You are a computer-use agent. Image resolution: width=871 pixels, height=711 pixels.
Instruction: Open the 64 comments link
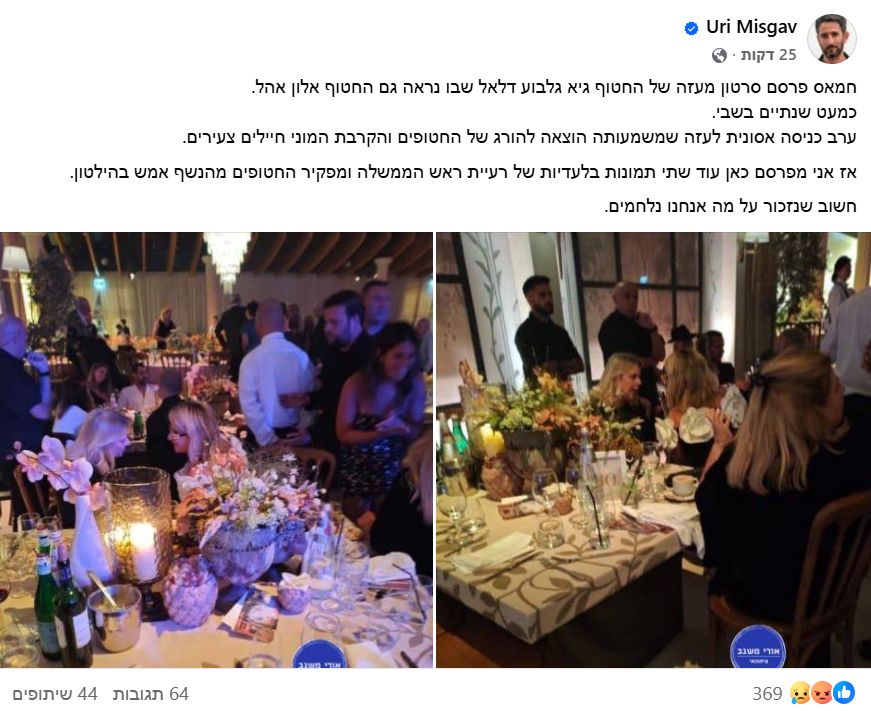click(151, 694)
